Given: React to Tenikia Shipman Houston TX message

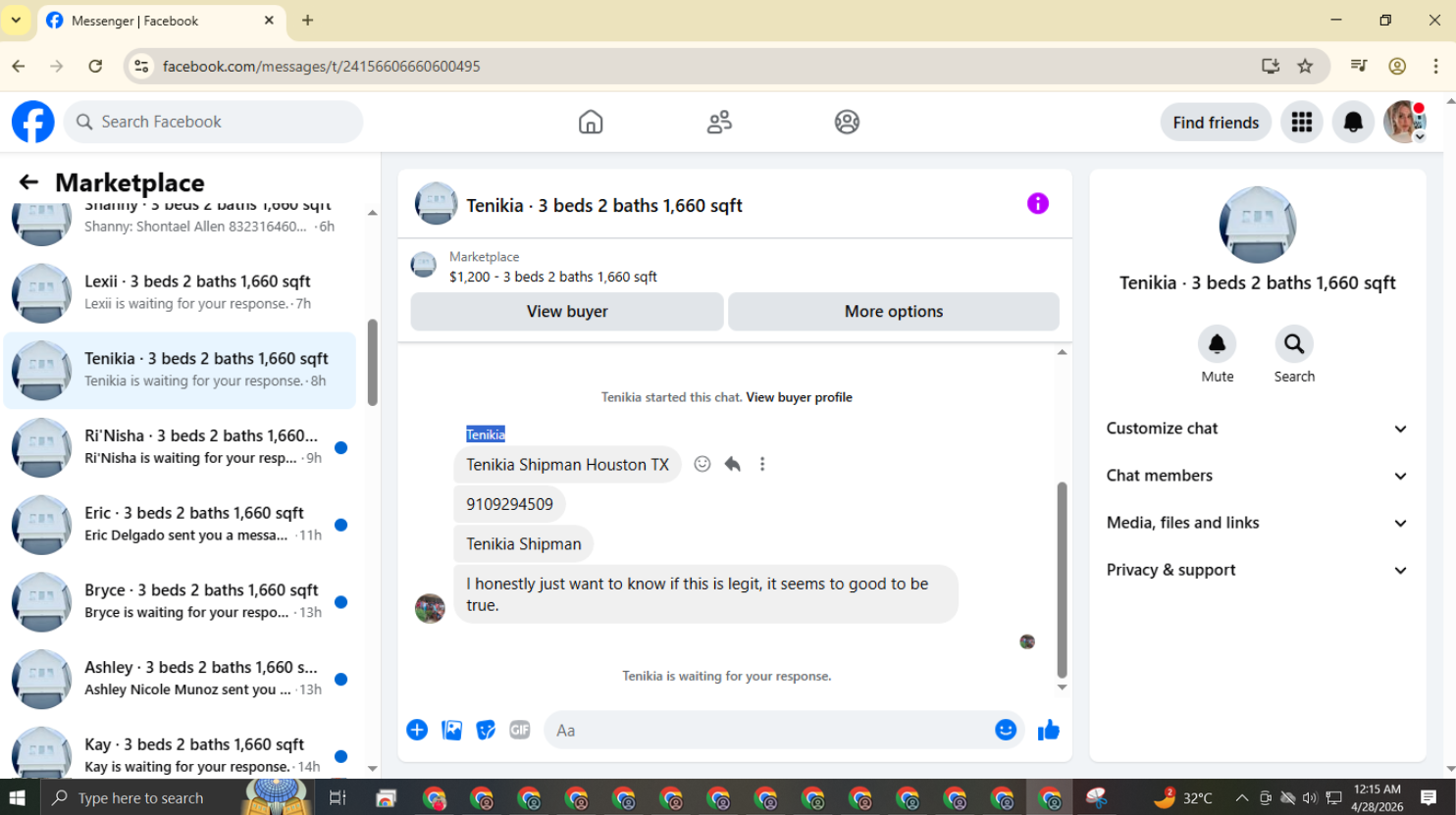Looking at the screenshot, I should pos(702,464).
